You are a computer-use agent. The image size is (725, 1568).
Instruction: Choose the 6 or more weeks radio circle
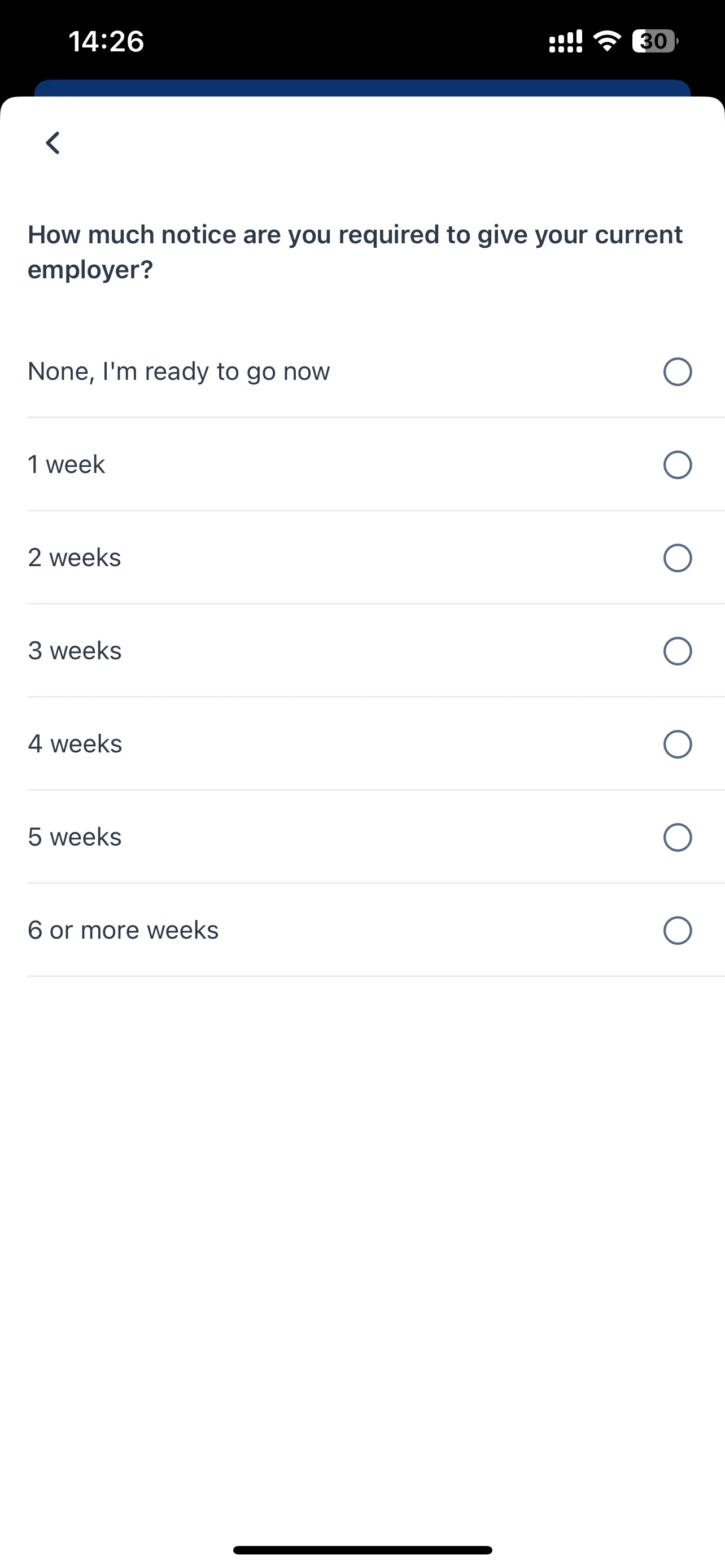(677, 931)
